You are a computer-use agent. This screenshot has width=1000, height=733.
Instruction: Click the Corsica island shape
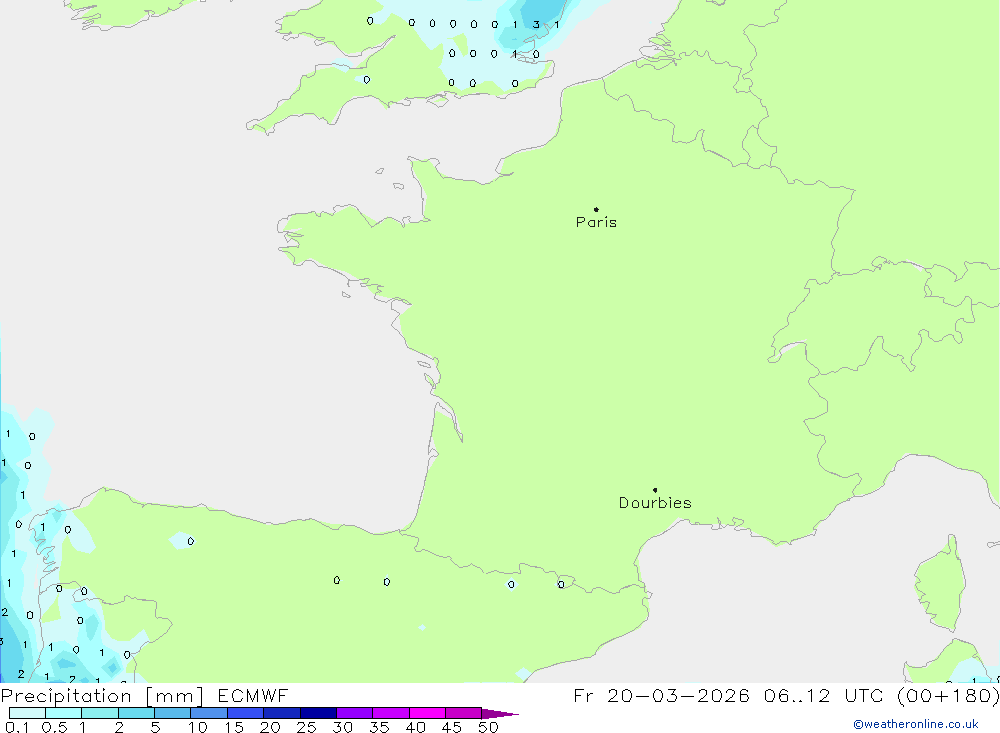939,576
